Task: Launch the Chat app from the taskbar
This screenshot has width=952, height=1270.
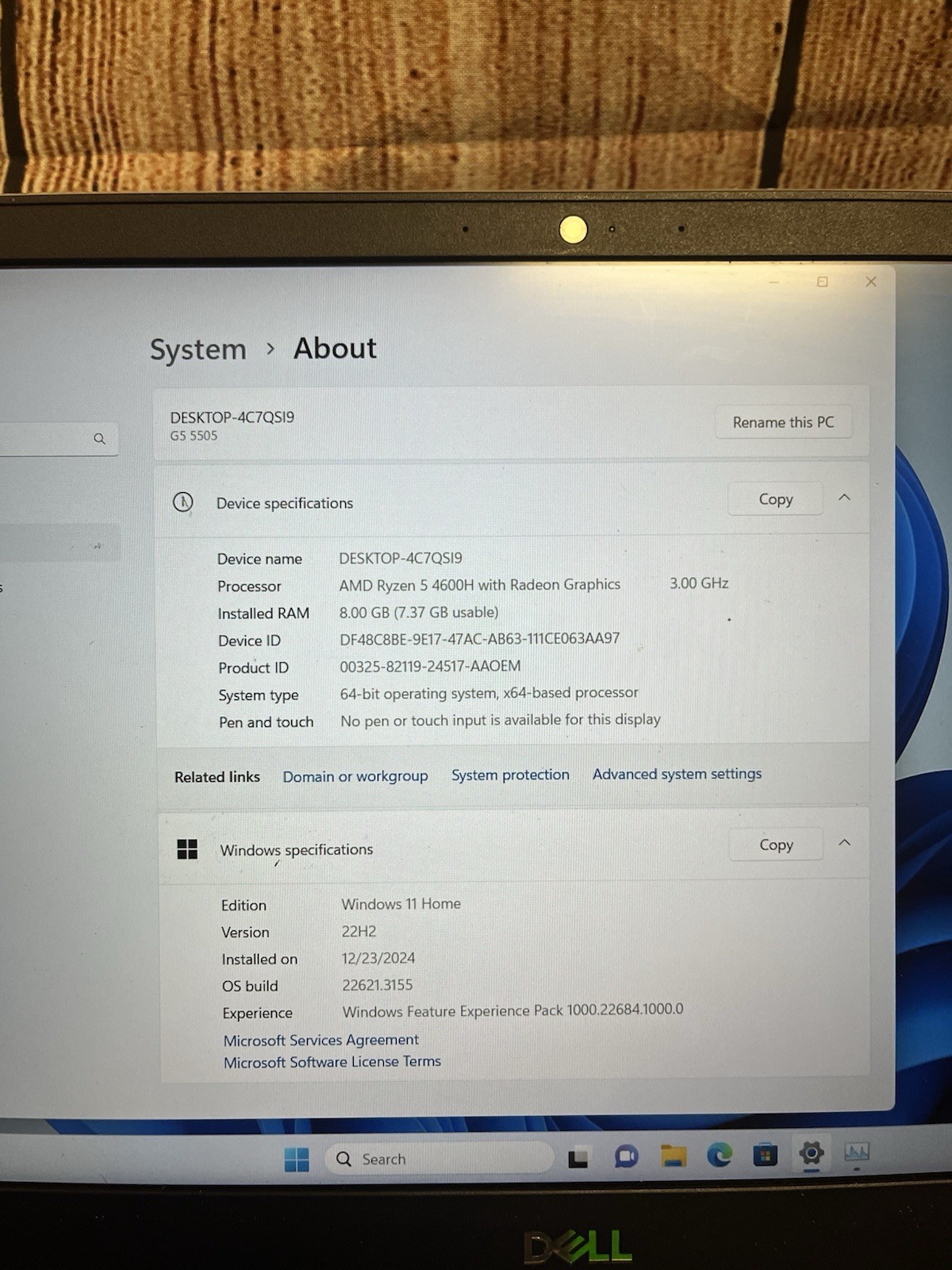Action: pyautogui.click(x=626, y=1156)
